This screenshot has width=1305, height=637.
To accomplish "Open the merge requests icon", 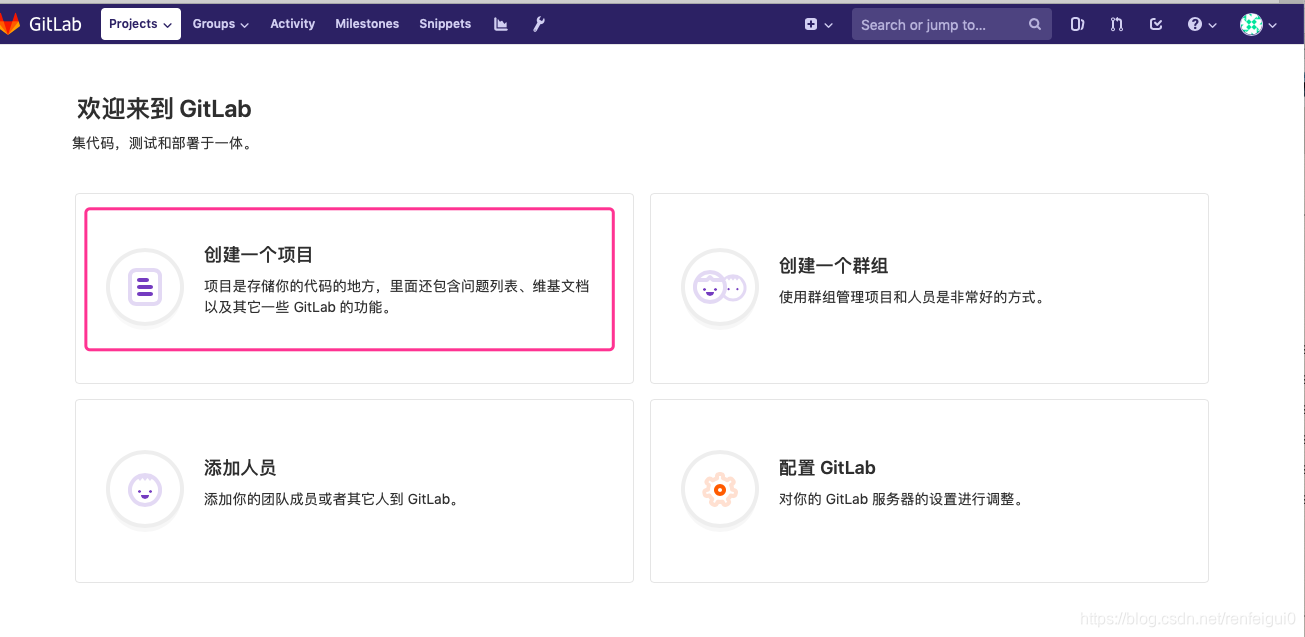I will pyautogui.click(x=1116, y=23).
